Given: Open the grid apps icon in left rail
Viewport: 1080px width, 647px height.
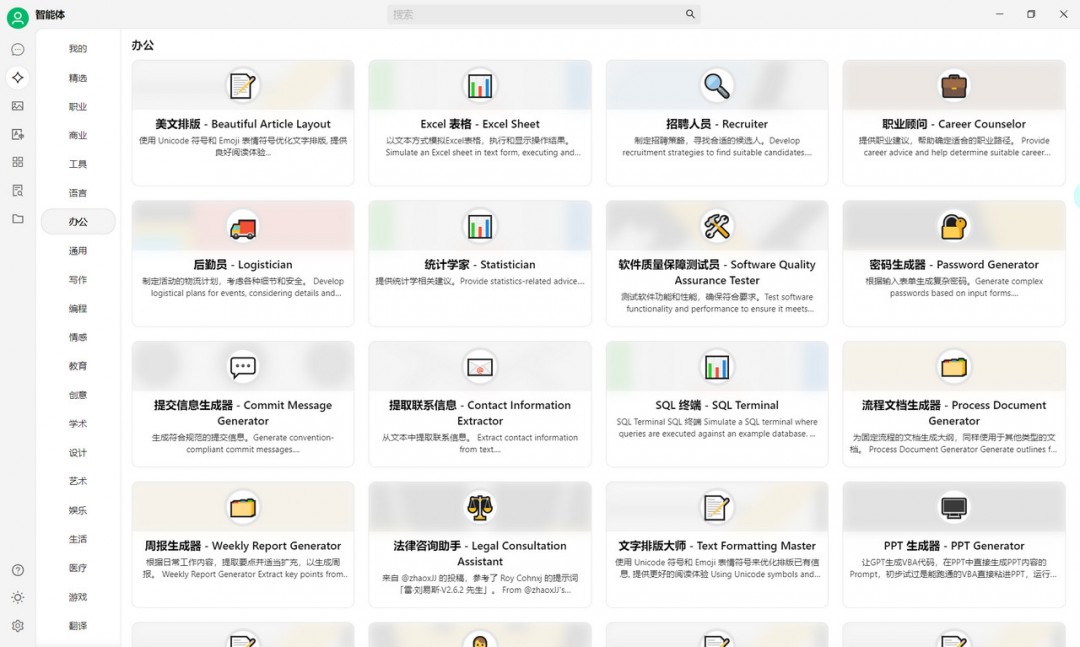Looking at the screenshot, I should [18, 162].
